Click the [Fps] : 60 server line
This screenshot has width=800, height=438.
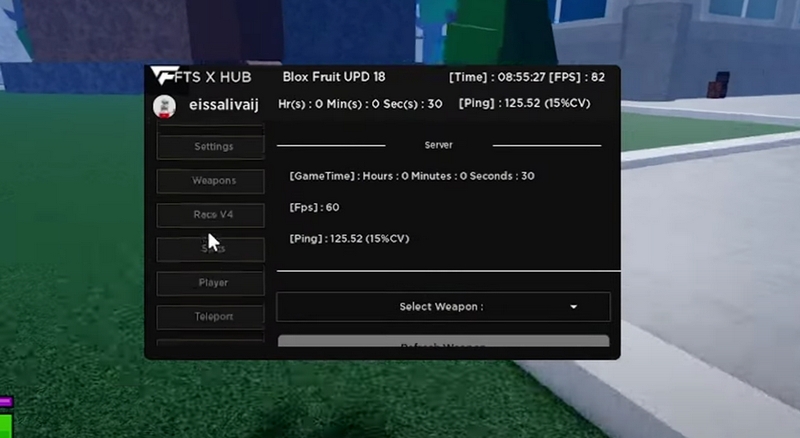pyautogui.click(x=314, y=207)
